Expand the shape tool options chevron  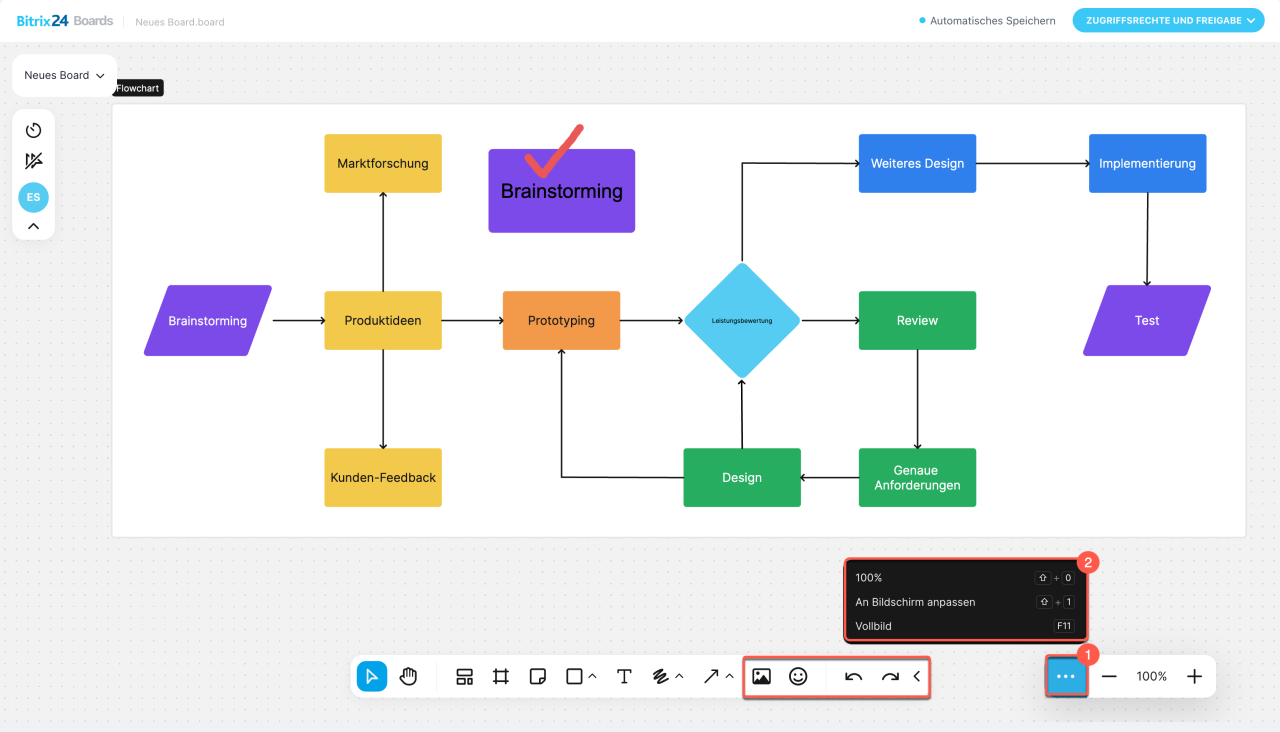click(x=593, y=677)
